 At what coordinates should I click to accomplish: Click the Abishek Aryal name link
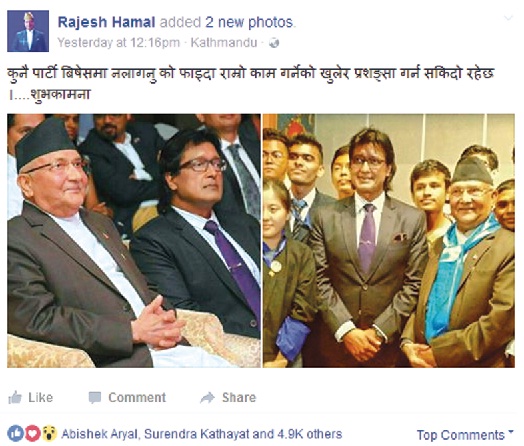(x=100, y=434)
